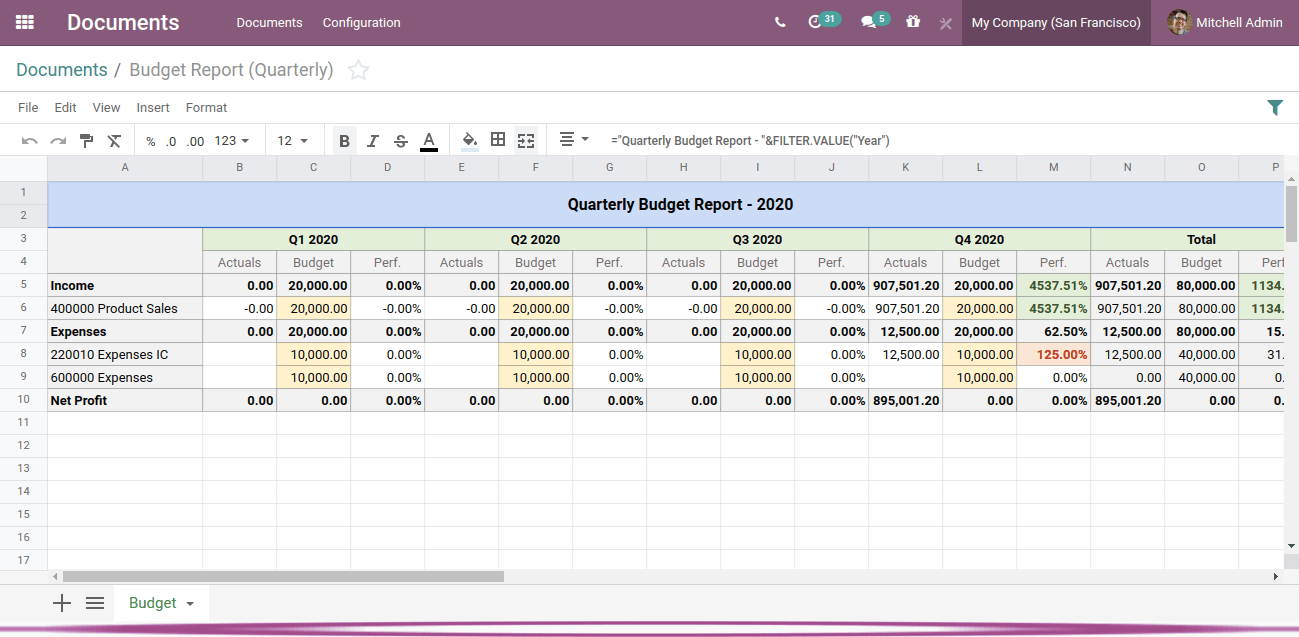Screen dimensions: 1299x637
Task: Open the messages icon with 5 badge
Action: click(875, 21)
